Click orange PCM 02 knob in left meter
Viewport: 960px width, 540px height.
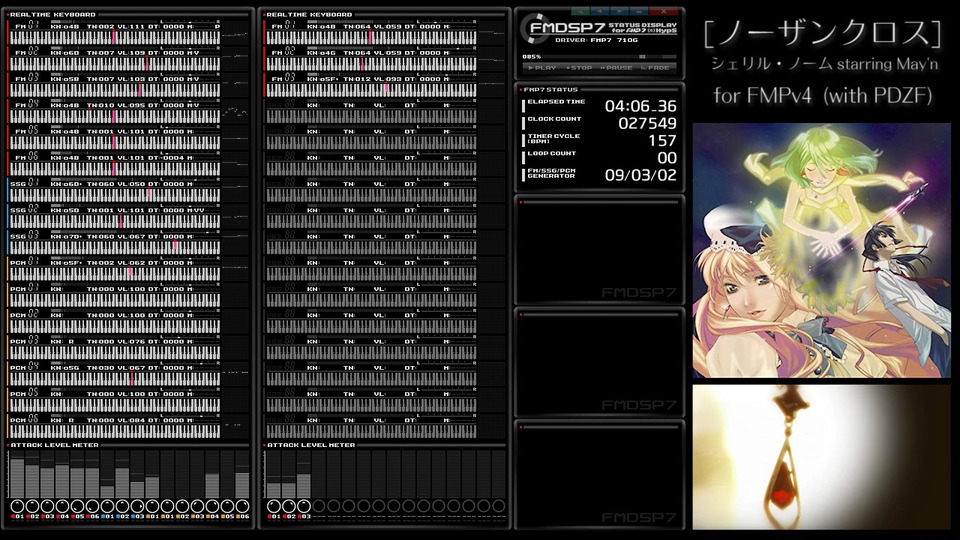tap(182, 506)
